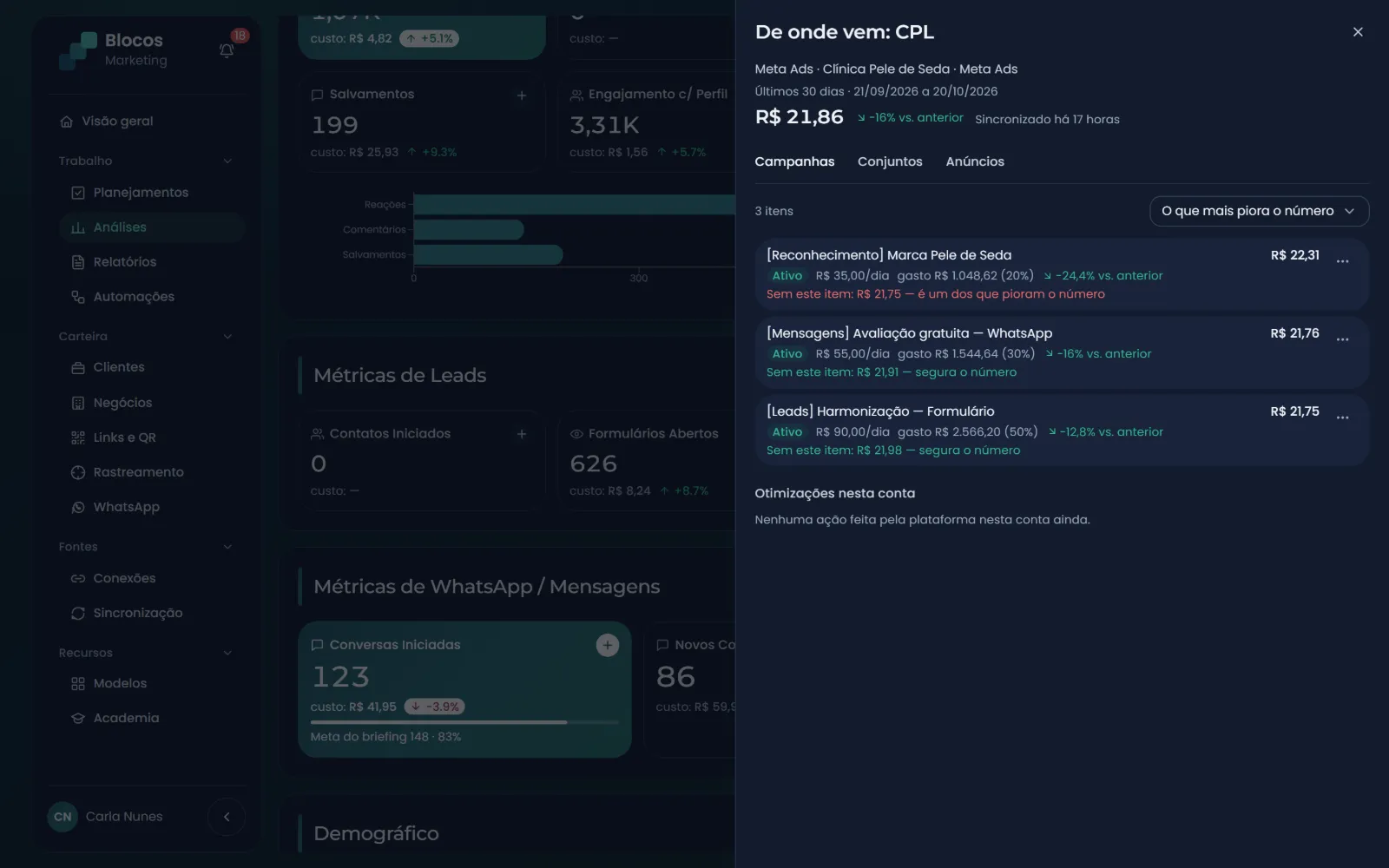Click the Salvamentos bar in chart
Screen dimensions: 1389x868
(x=488, y=254)
